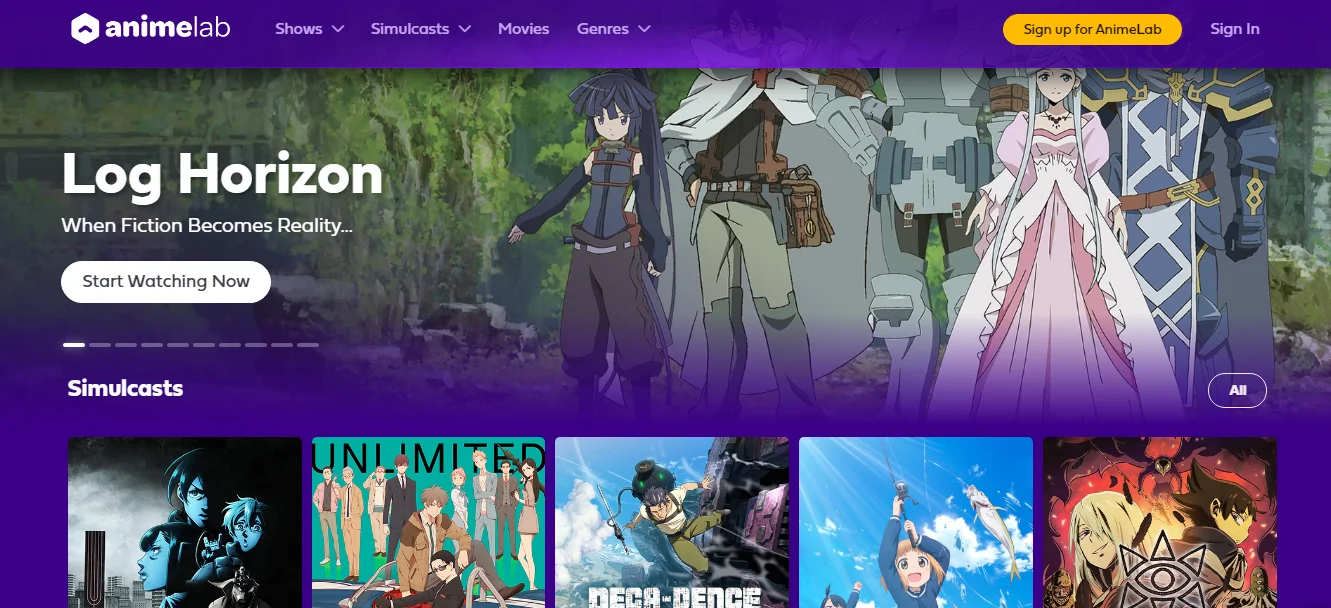Go to the Movies page
Viewport: 1331px width, 608px height.
tap(524, 29)
